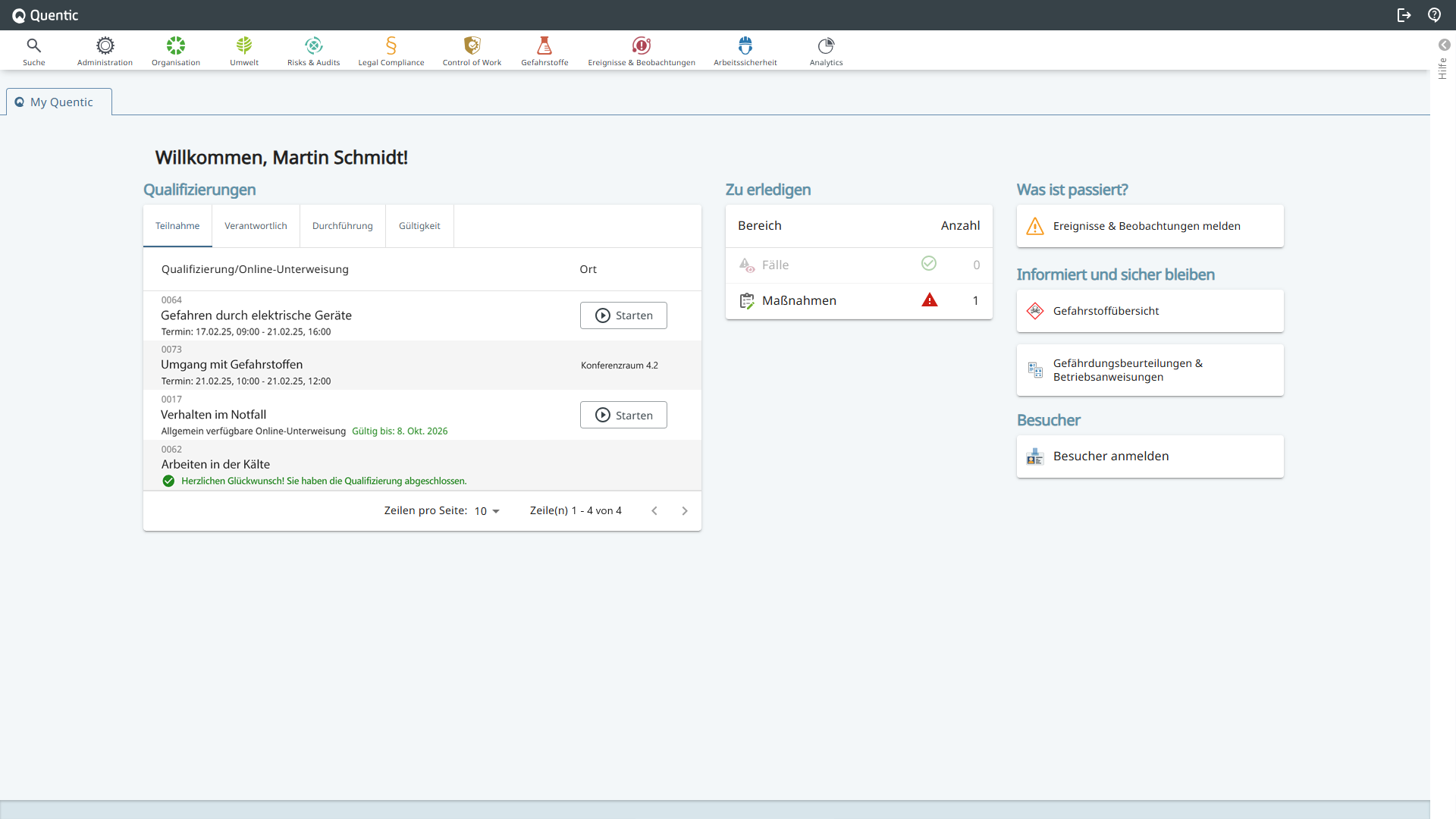Expand the Hilfe side panel arrow
Screen dimensions: 1456x819
pyautogui.click(x=1444, y=45)
